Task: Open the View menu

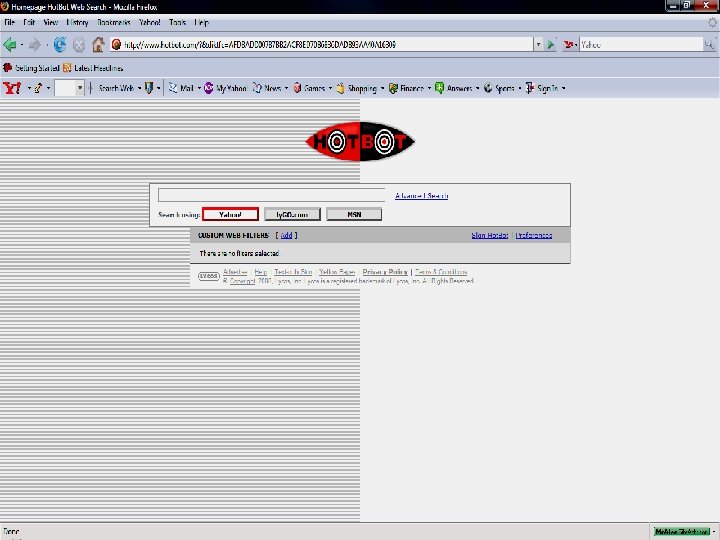Action: pos(50,22)
